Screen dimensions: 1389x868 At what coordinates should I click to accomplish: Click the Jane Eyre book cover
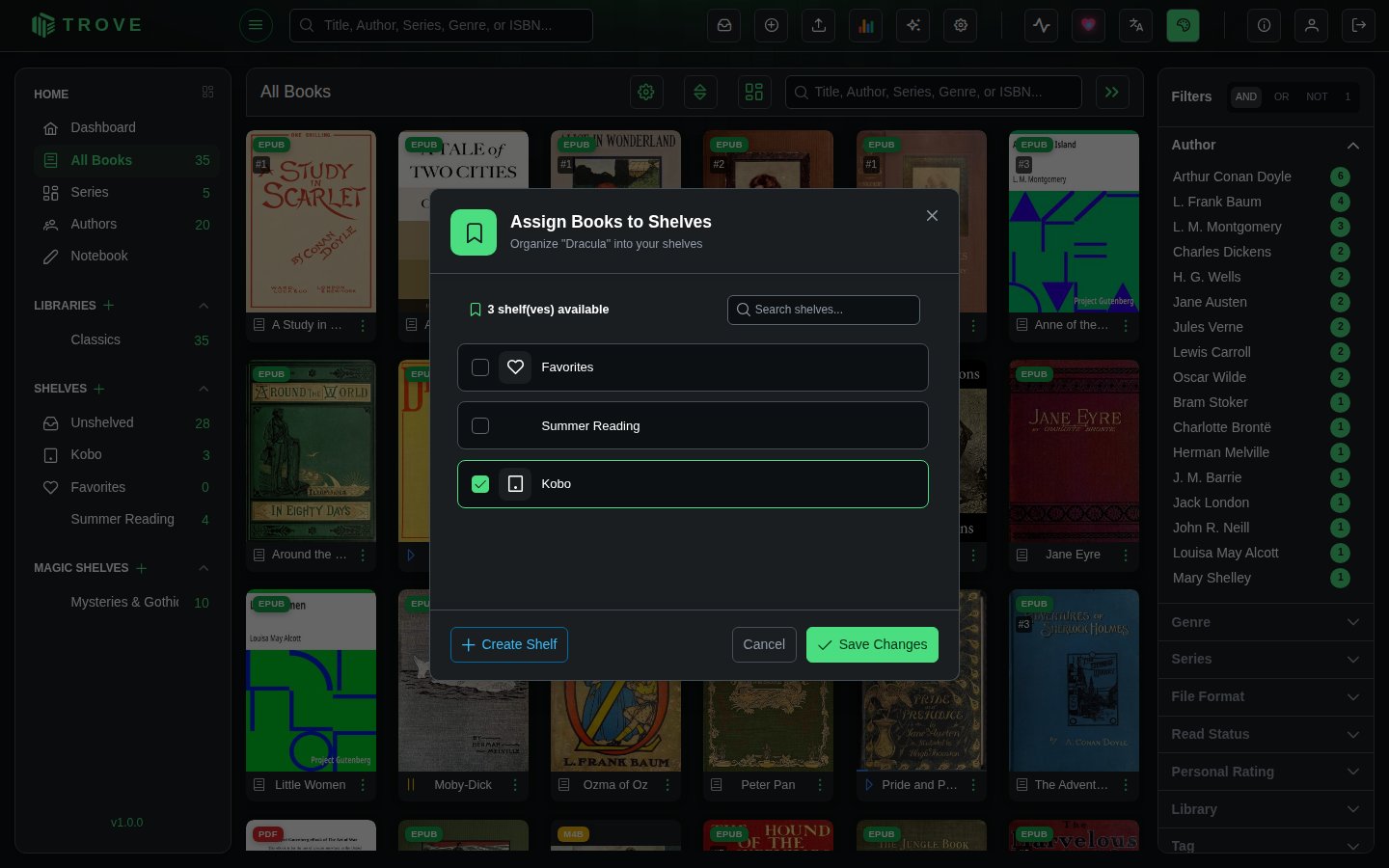pos(1074,450)
